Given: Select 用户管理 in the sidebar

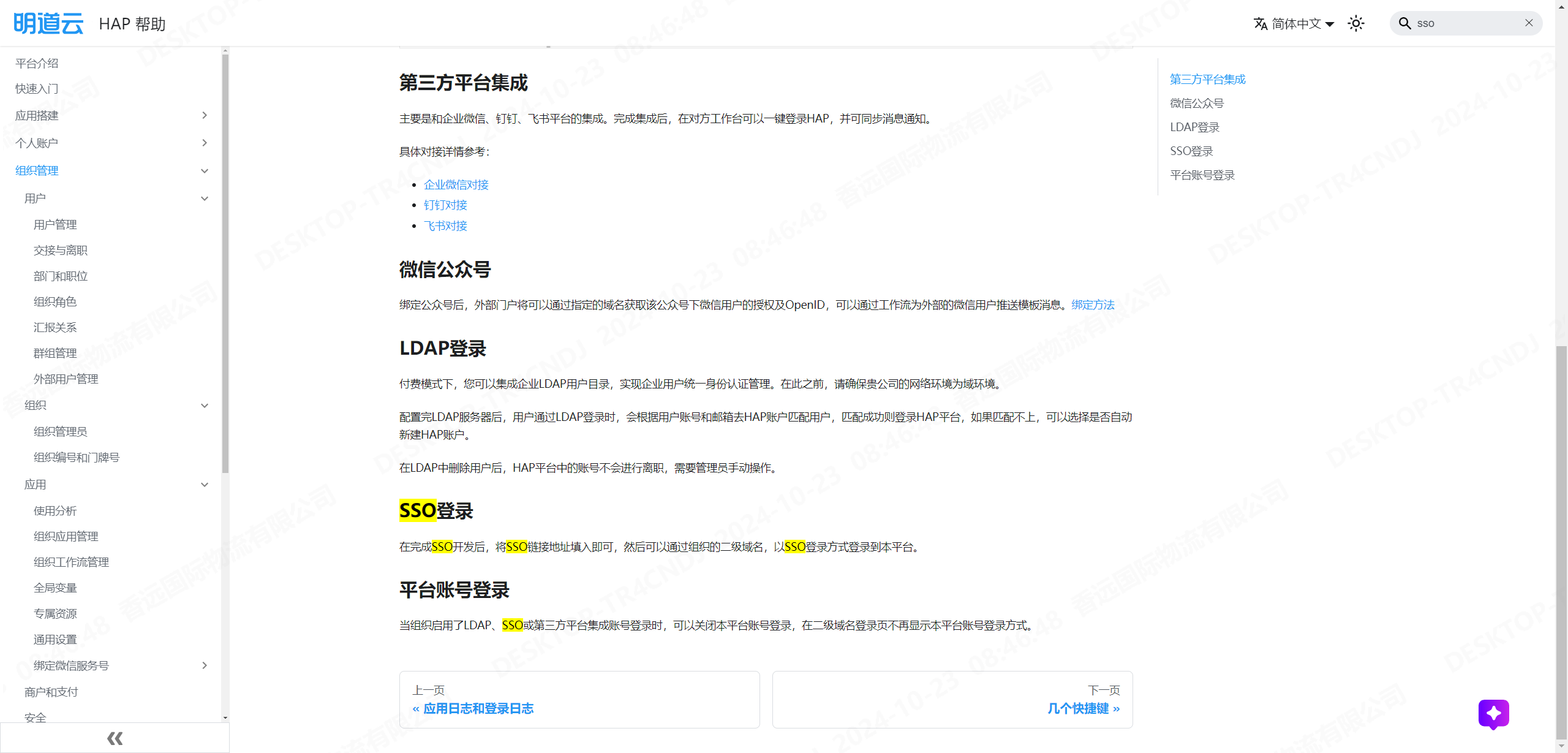Looking at the screenshot, I should coord(55,224).
